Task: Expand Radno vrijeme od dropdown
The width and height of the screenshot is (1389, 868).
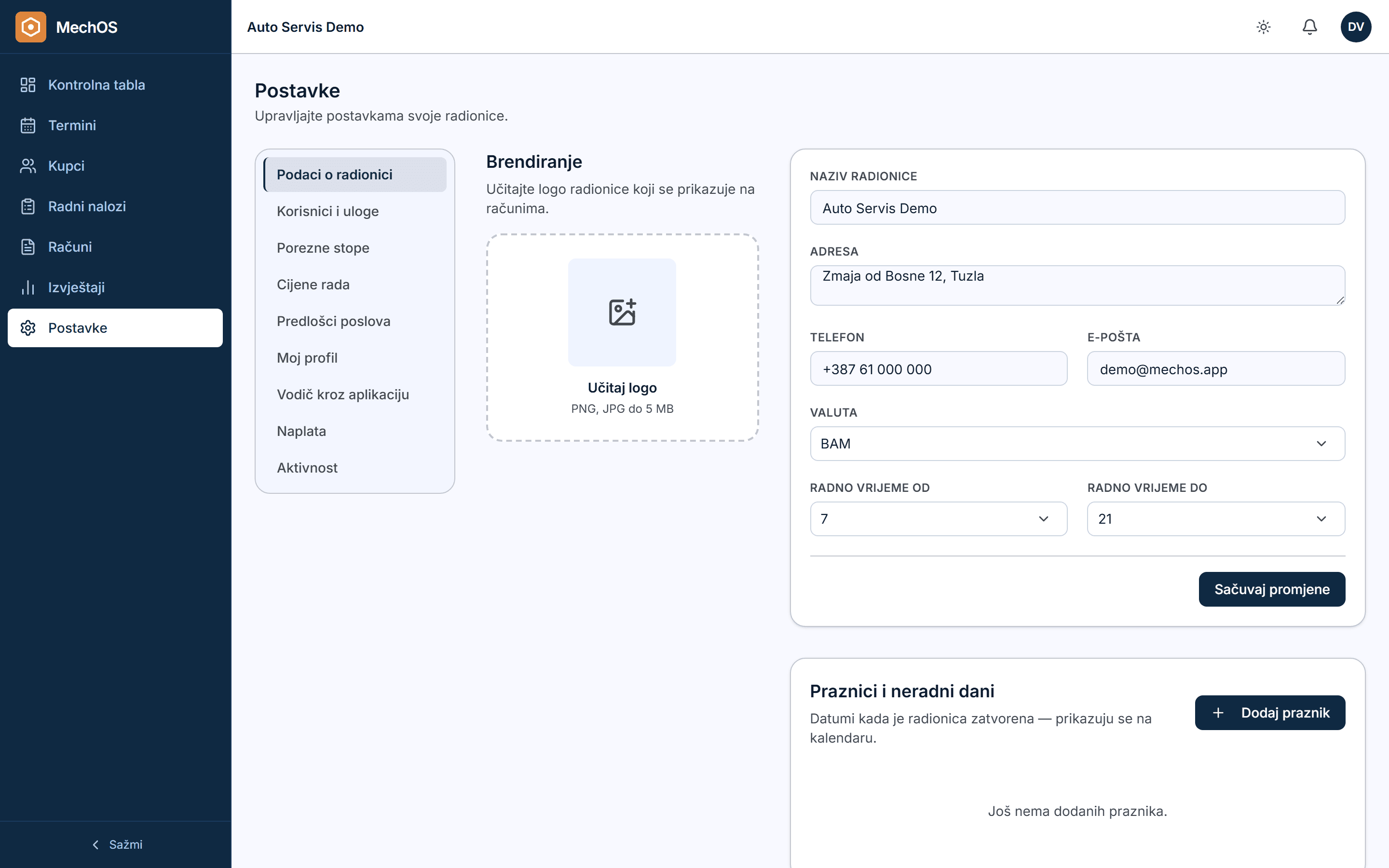Action: [939, 519]
